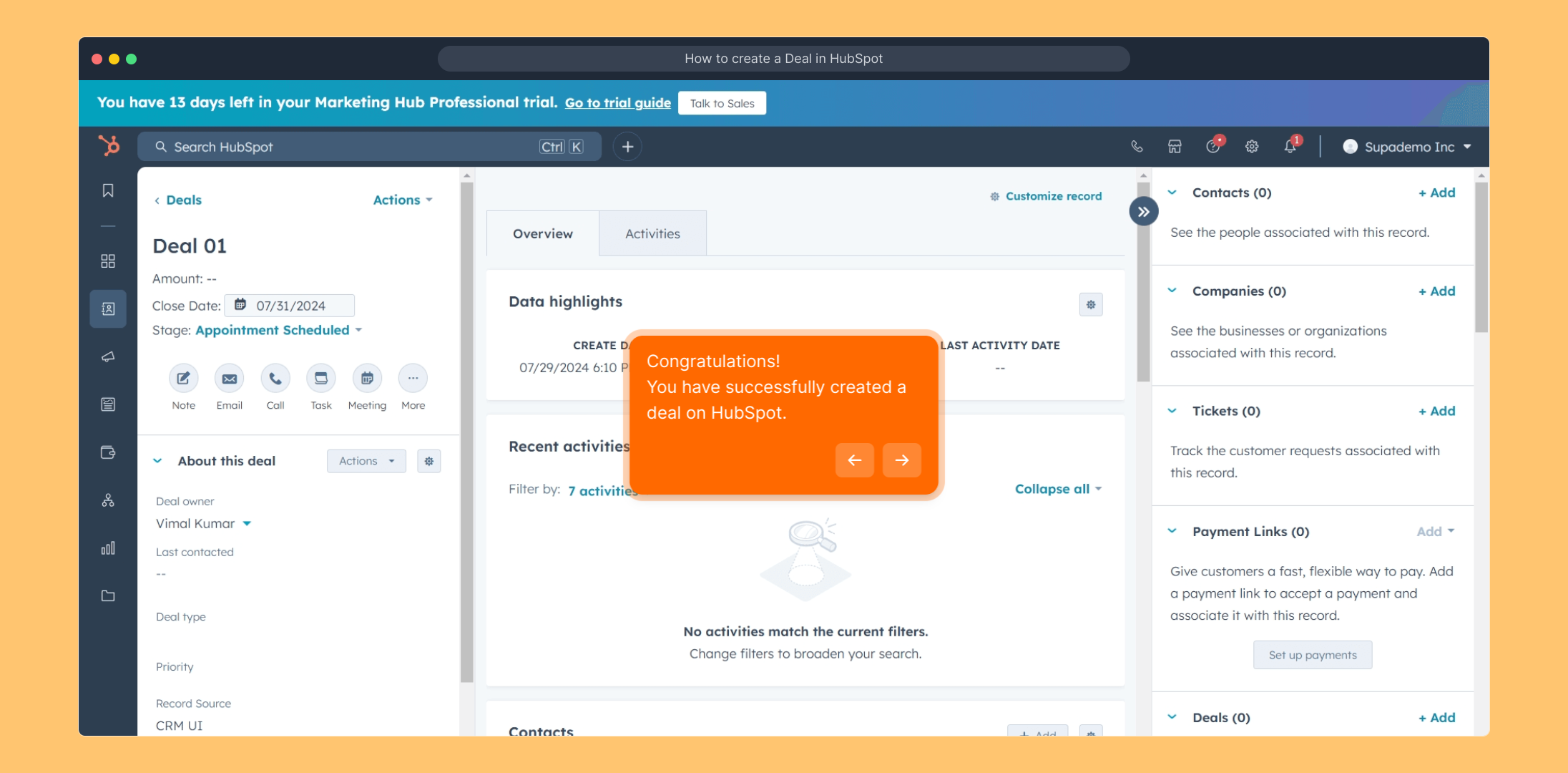Image resolution: width=1568 pixels, height=773 pixels.
Task: Open notifications bell icon
Action: (x=1290, y=147)
